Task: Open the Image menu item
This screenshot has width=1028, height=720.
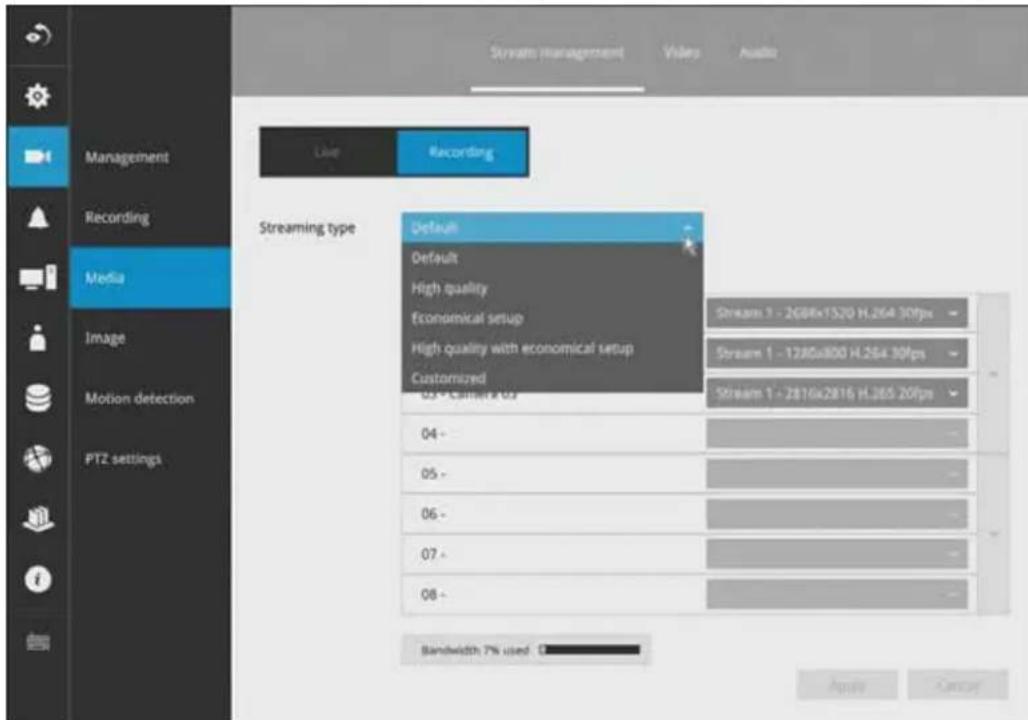Action: point(105,338)
